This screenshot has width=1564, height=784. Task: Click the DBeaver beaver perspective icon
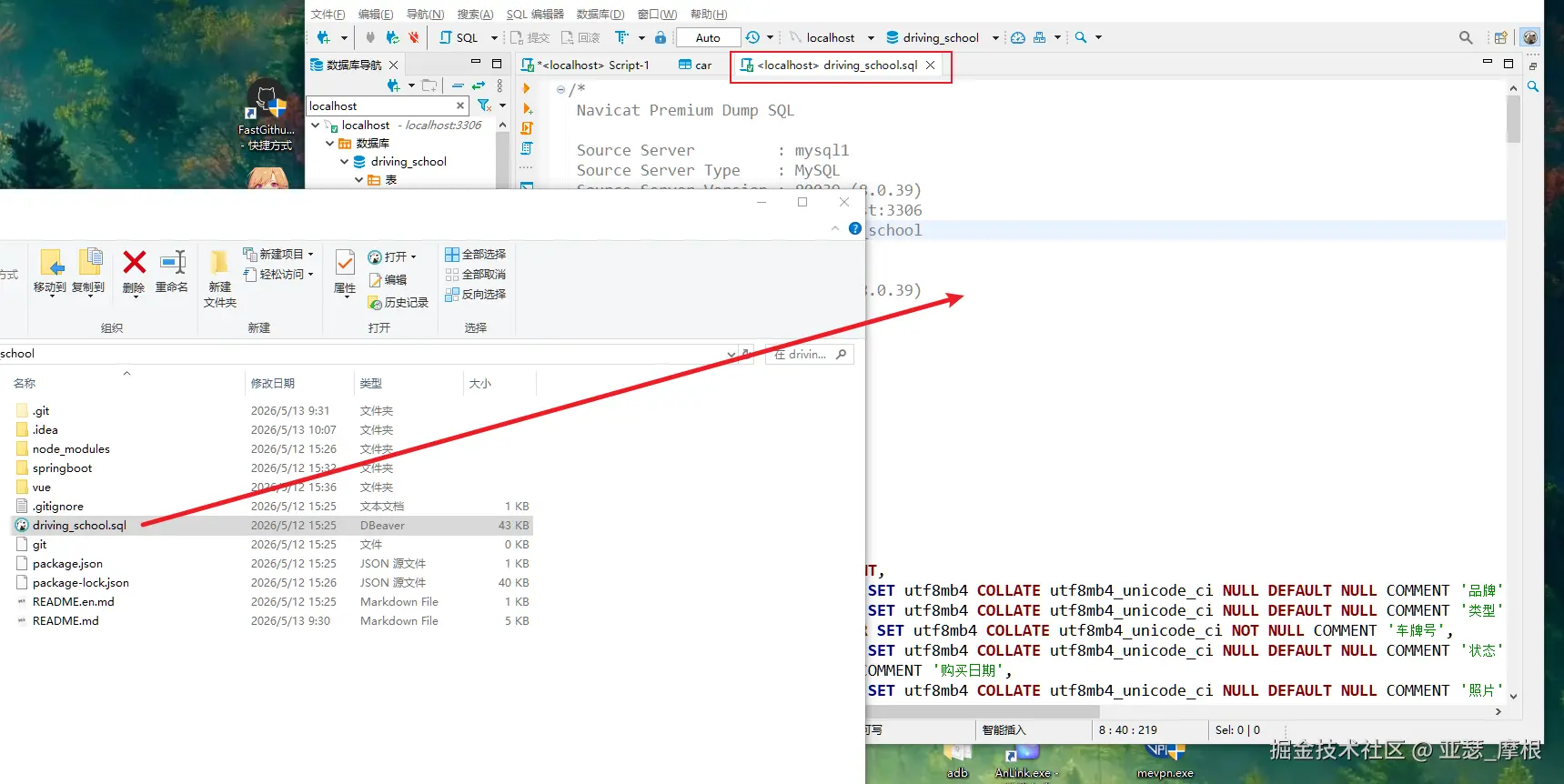[x=1530, y=37]
